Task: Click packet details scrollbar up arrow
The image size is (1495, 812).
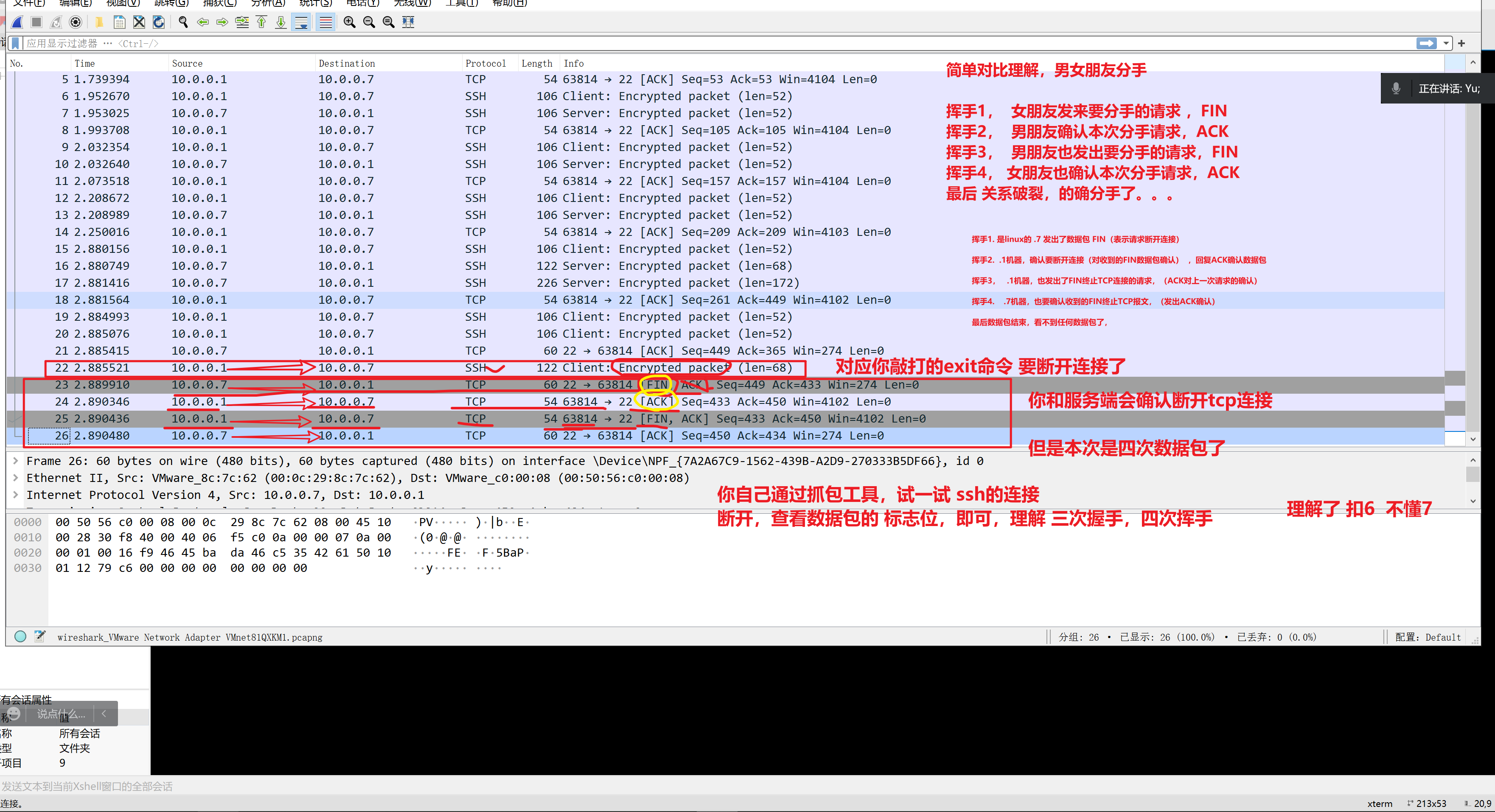Action: tap(1473, 461)
